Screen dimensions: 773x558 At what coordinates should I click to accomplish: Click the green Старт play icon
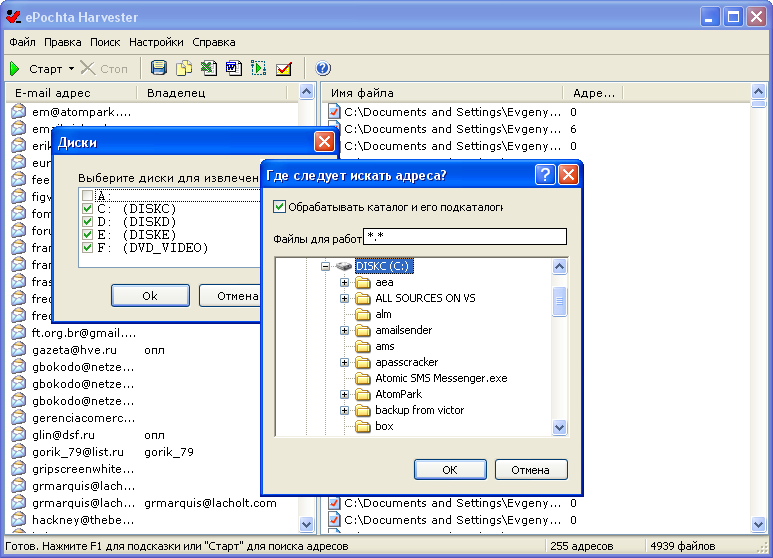(x=15, y=69)
